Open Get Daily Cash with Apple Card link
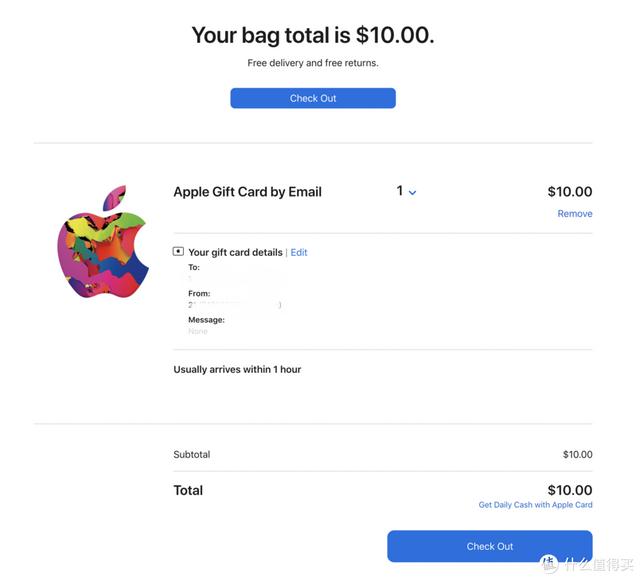640x580 pixels. (535, 505)
